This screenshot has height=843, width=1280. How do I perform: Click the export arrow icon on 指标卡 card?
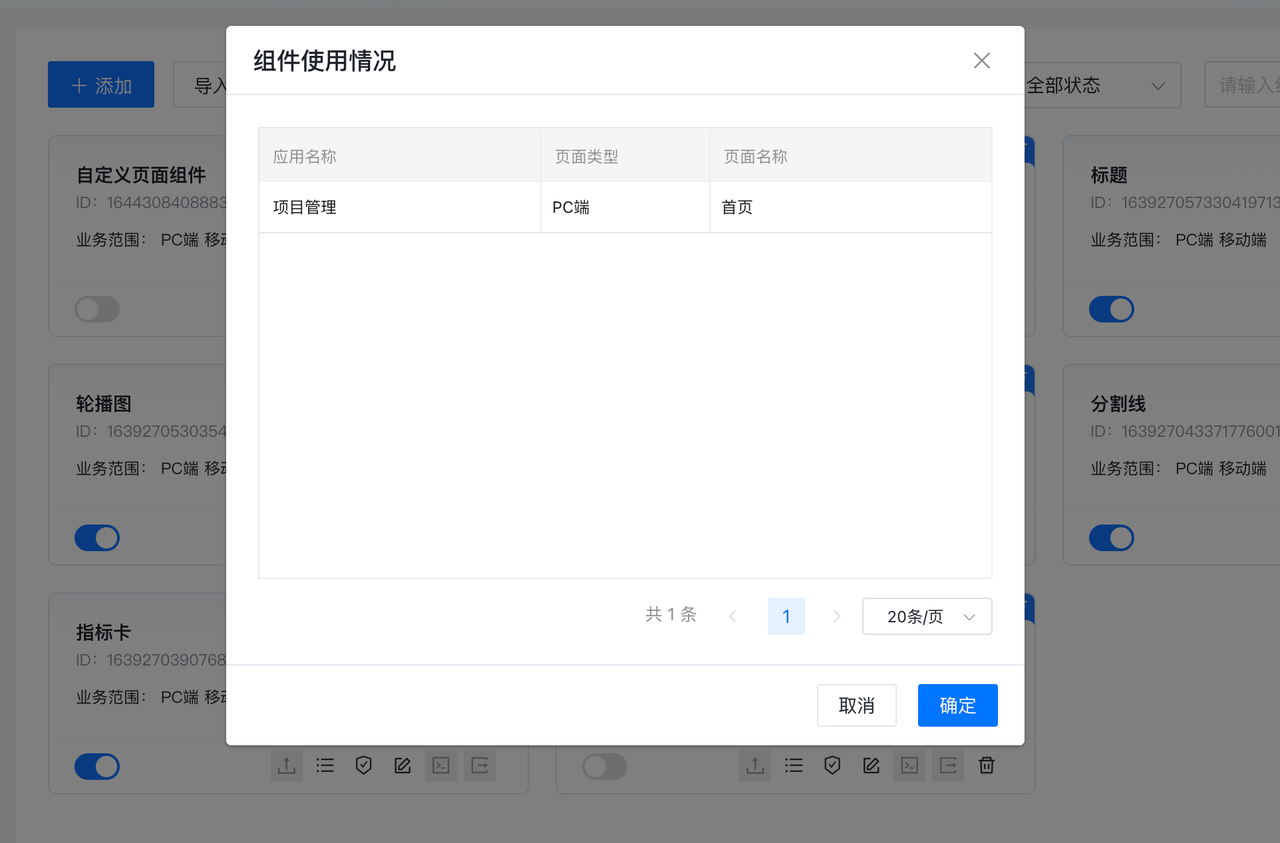(480, 766)
